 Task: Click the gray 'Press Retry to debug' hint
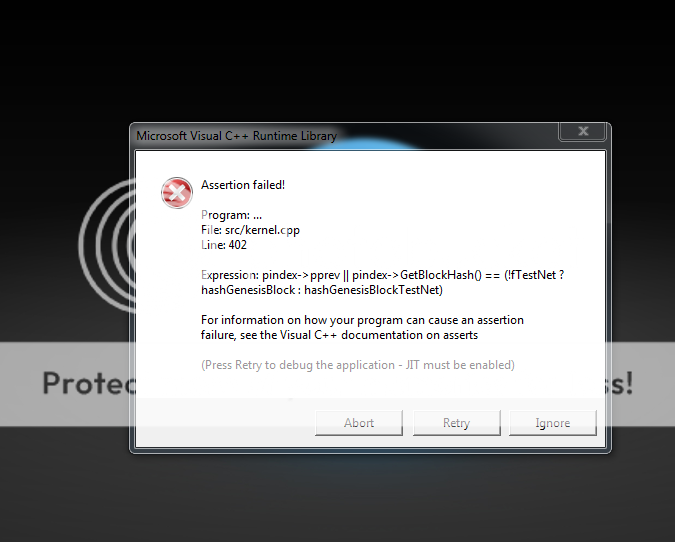(358, 365)
